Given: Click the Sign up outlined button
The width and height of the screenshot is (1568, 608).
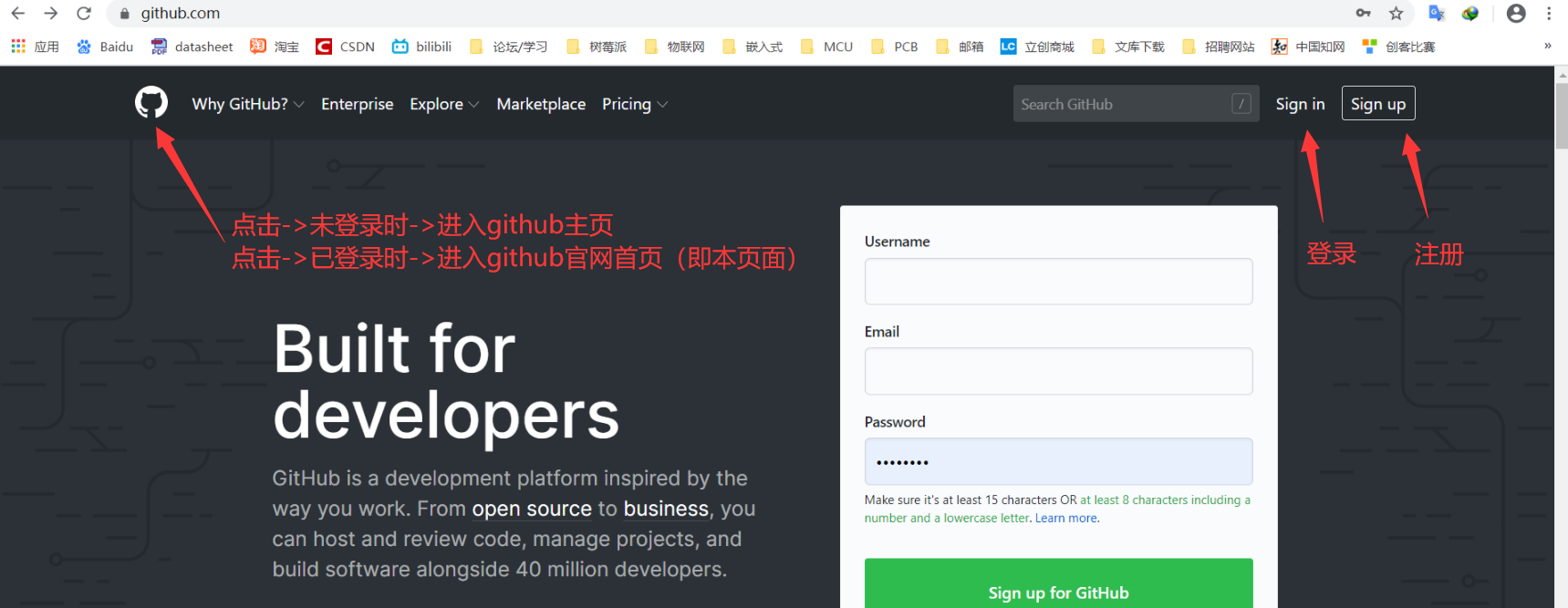Looking at the screenshot, I should click(x=1378, y=103).
